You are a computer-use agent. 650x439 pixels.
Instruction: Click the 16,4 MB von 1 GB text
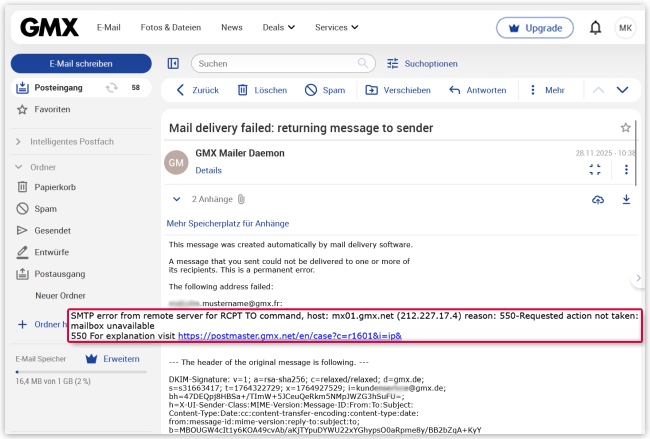point(53,381)
